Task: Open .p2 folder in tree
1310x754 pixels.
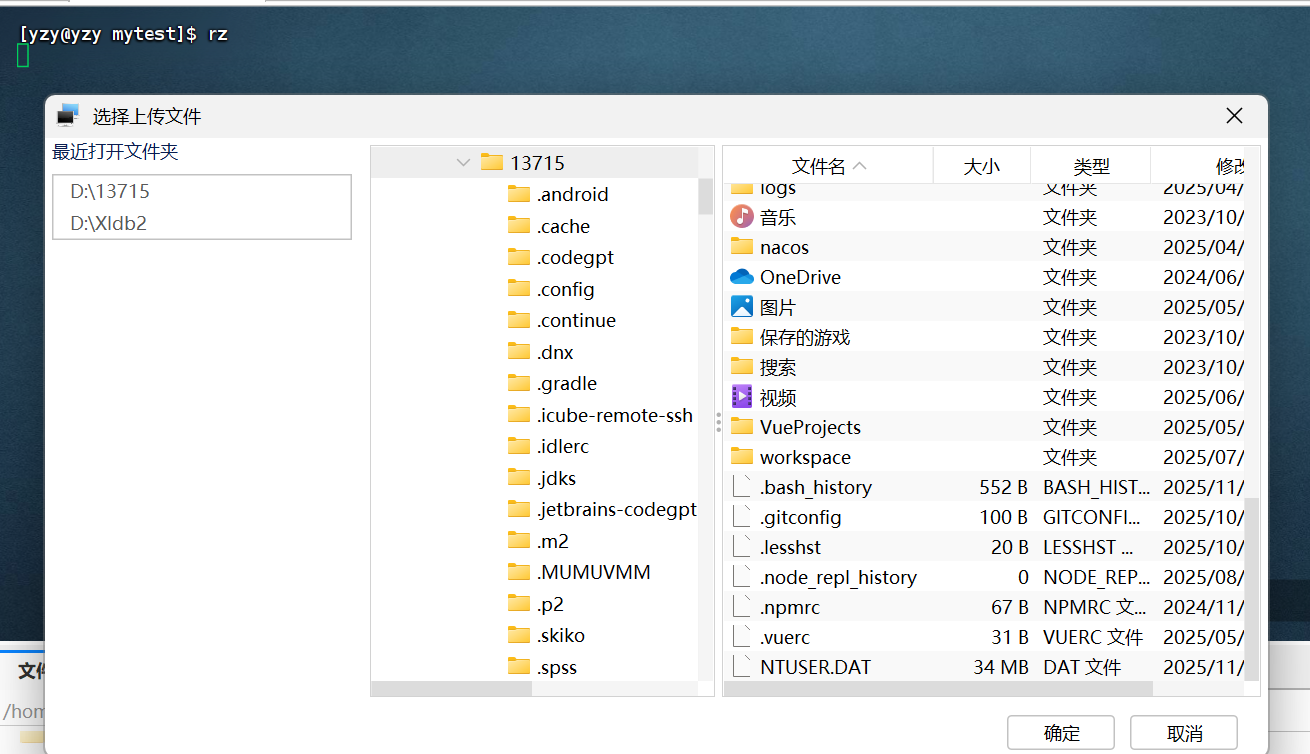Action: coord(550,604)
